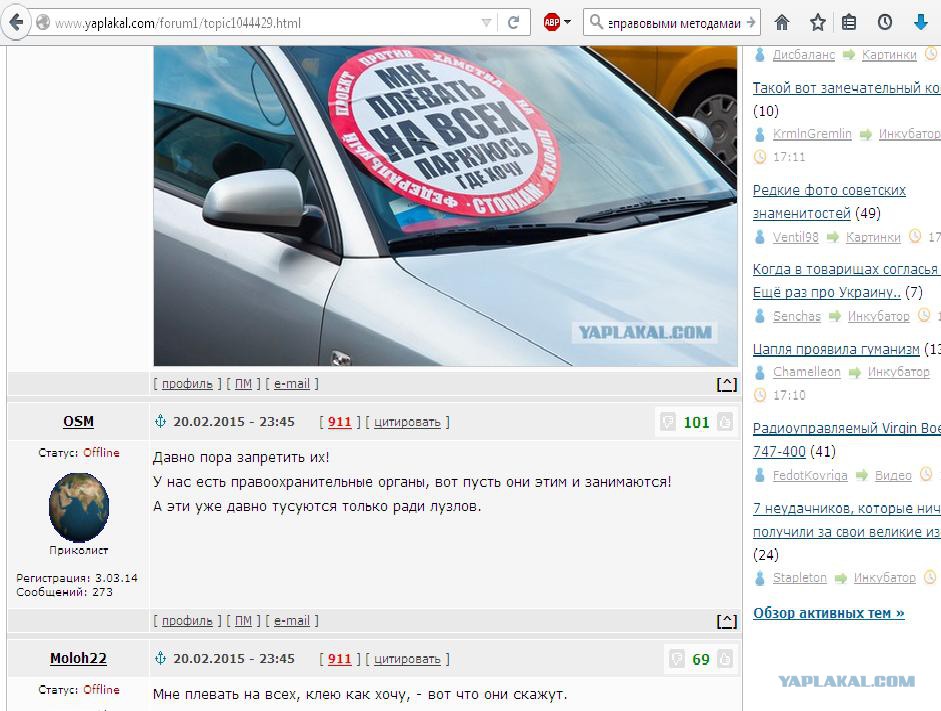Image resolution: width=941 pixels, height=711 pixels.
Task: Open the sticker car photo image
Action: (x=445, y=206)
